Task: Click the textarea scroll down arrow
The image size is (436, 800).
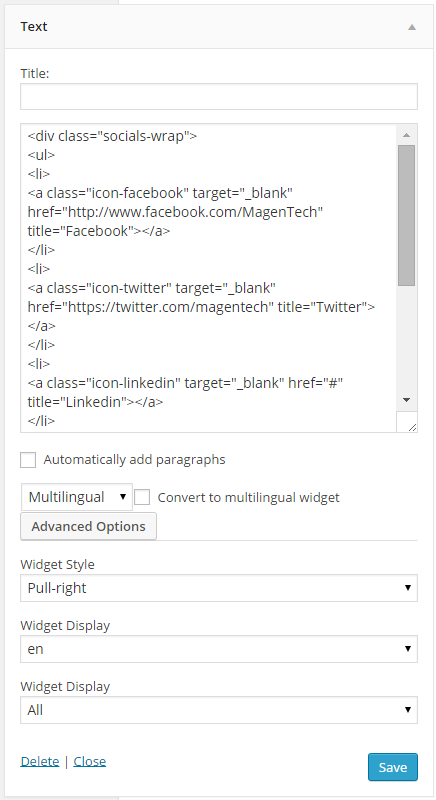Action: (x=406, y=400)
